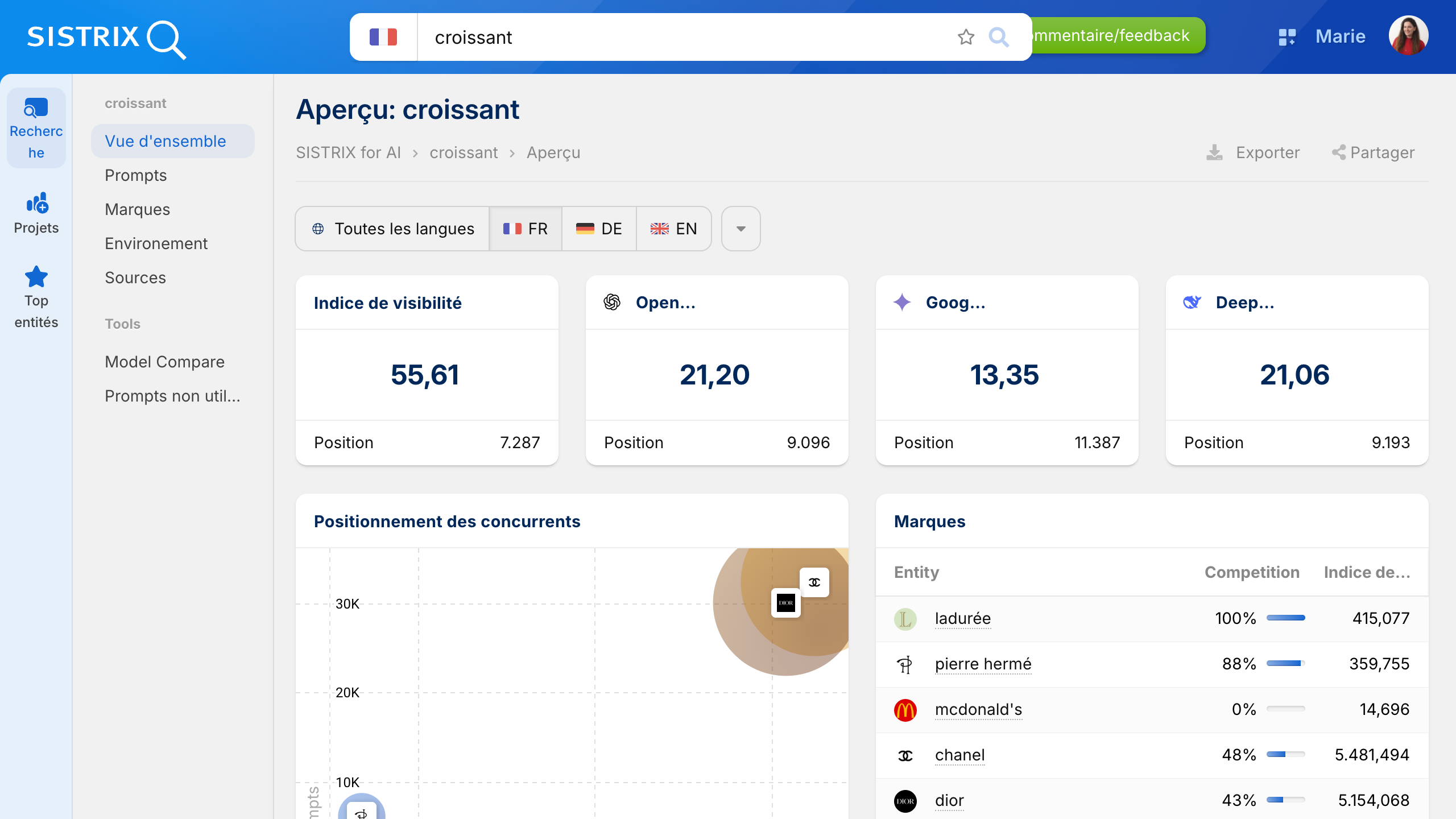Click position value 7.287
This screenshot has width=1456, height=819.
520,442
